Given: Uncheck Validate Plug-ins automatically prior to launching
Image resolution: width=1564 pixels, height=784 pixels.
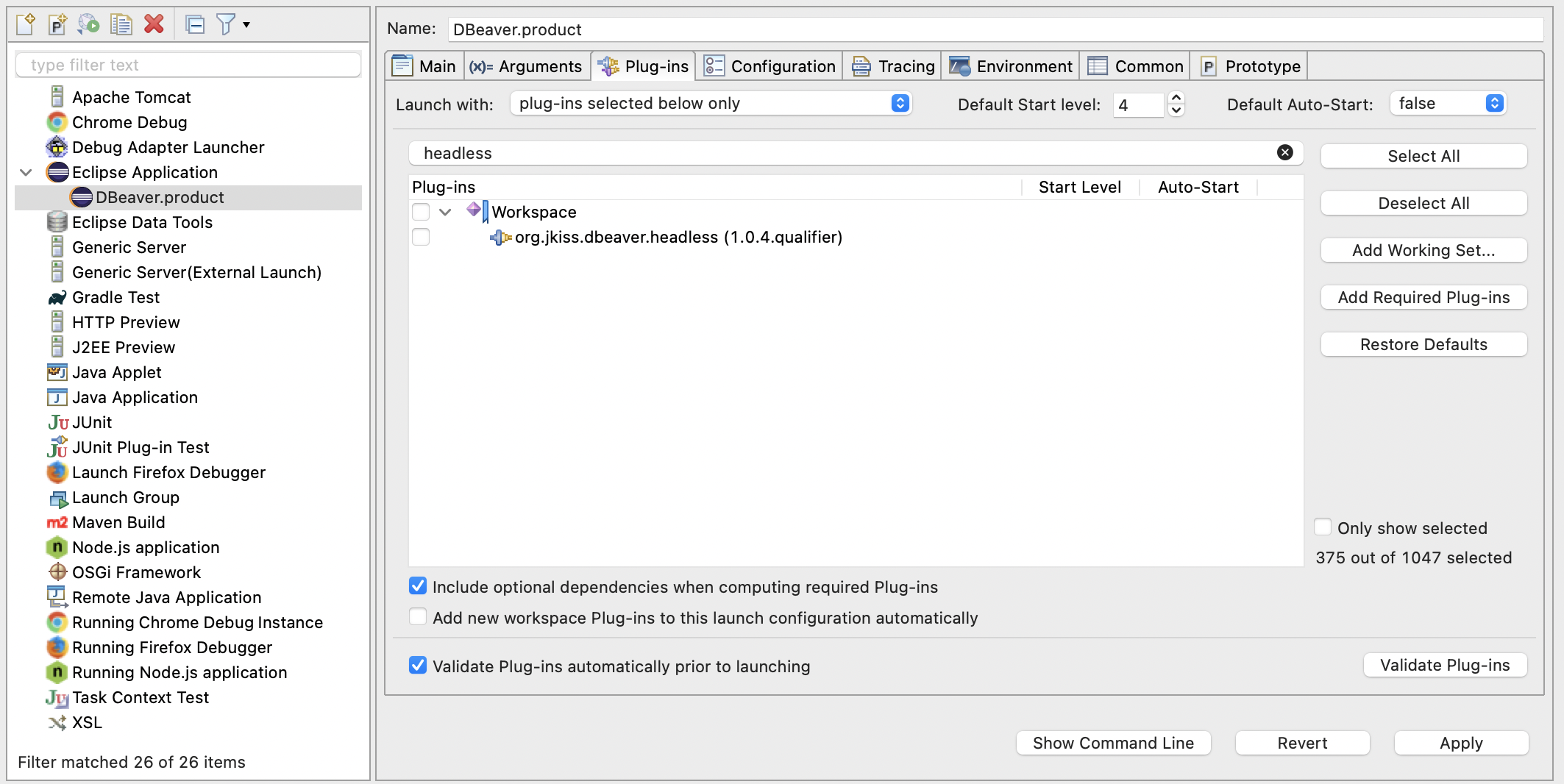Looking at the screenshot, I should pos(418,666).
